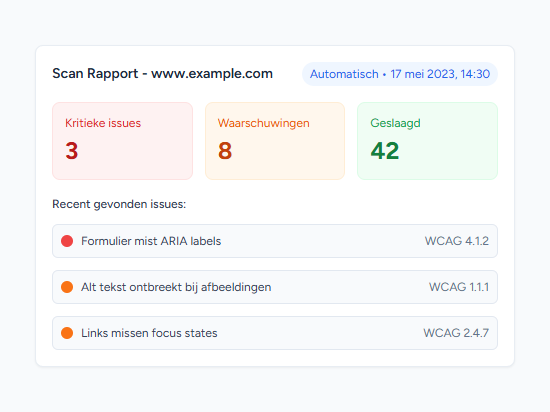Screen dimensions: 550x412
Task: Click the orange dot beside Alt tekst ontbreekt
Action: [x=67, y=287]
